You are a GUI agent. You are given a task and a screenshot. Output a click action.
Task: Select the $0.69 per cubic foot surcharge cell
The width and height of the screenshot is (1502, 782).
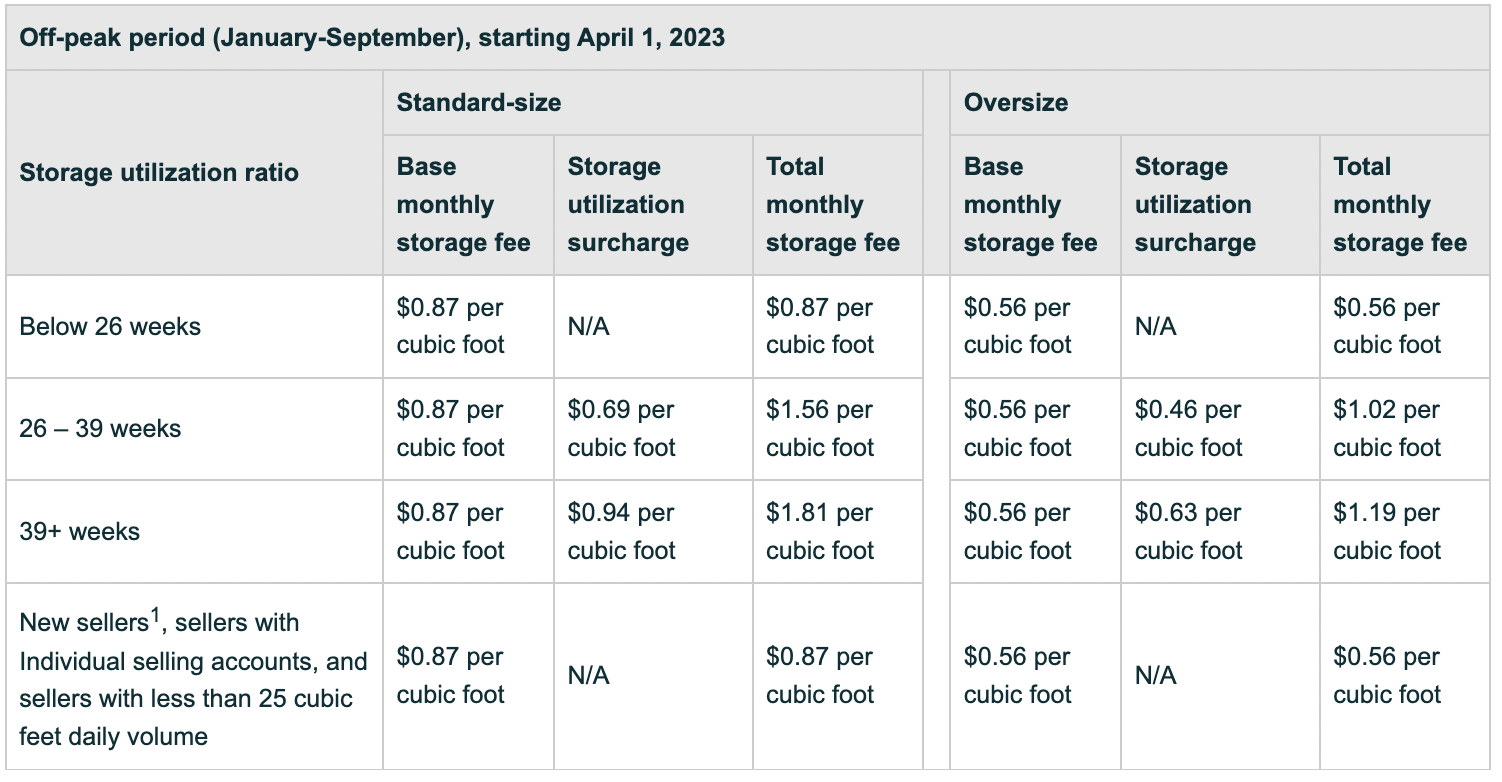pyautogui.click(x=622, y=429)
